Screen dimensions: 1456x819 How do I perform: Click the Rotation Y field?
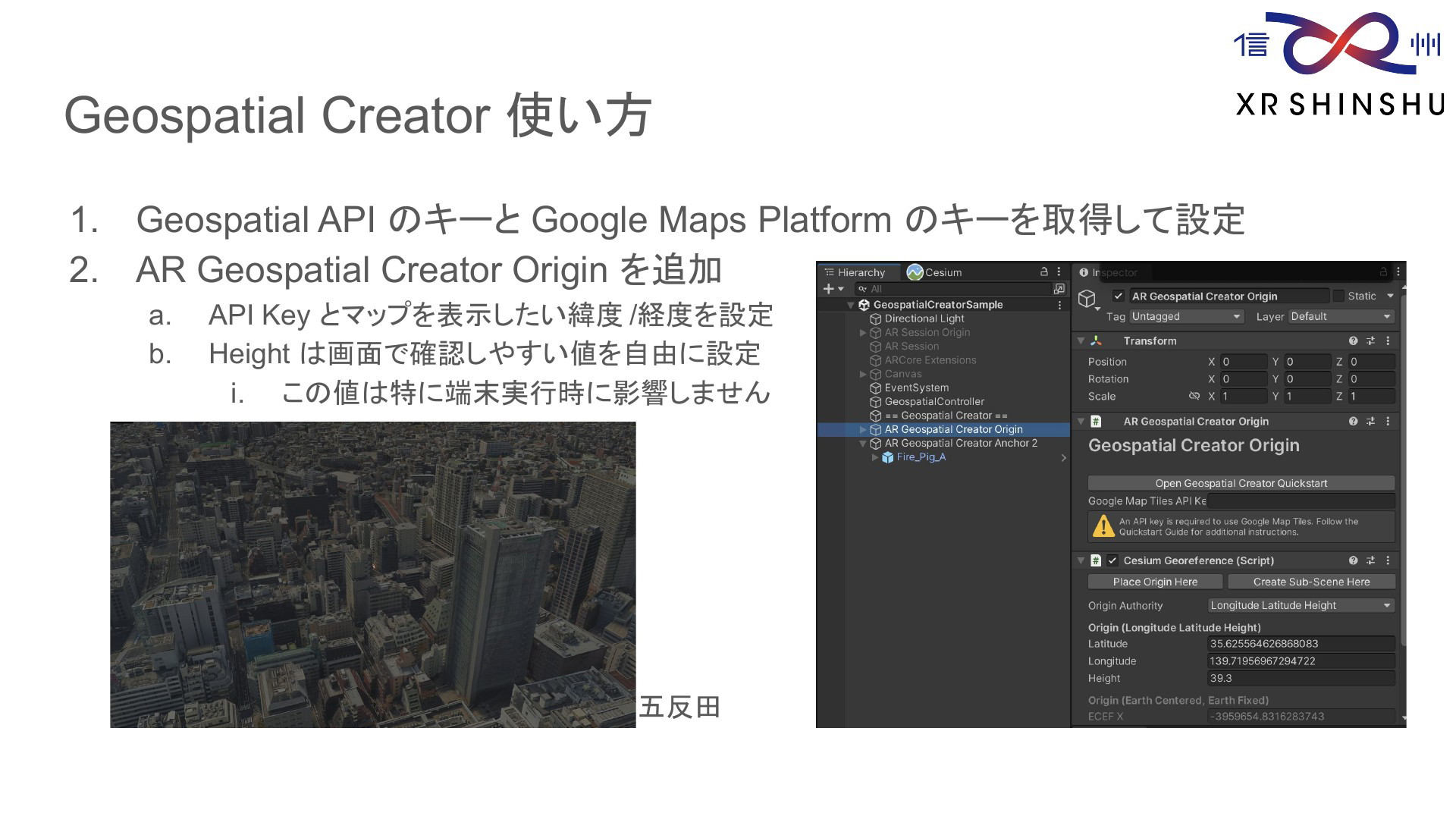1308,379
